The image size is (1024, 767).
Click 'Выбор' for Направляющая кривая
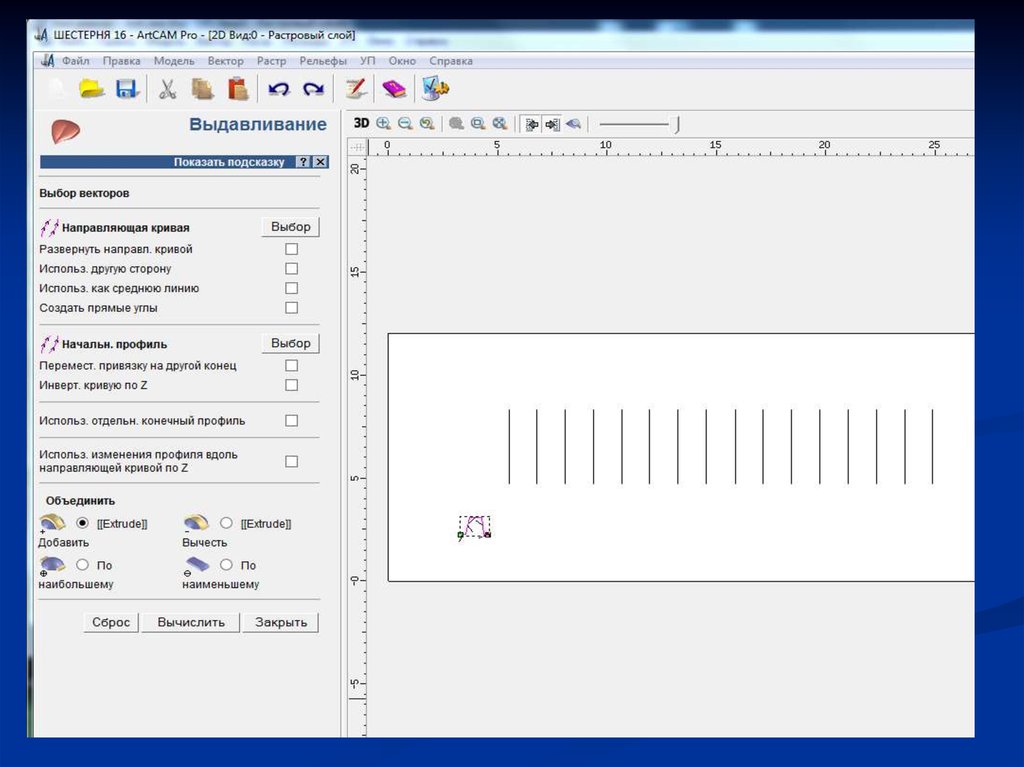pyautogui.click(x=290, y=227)
